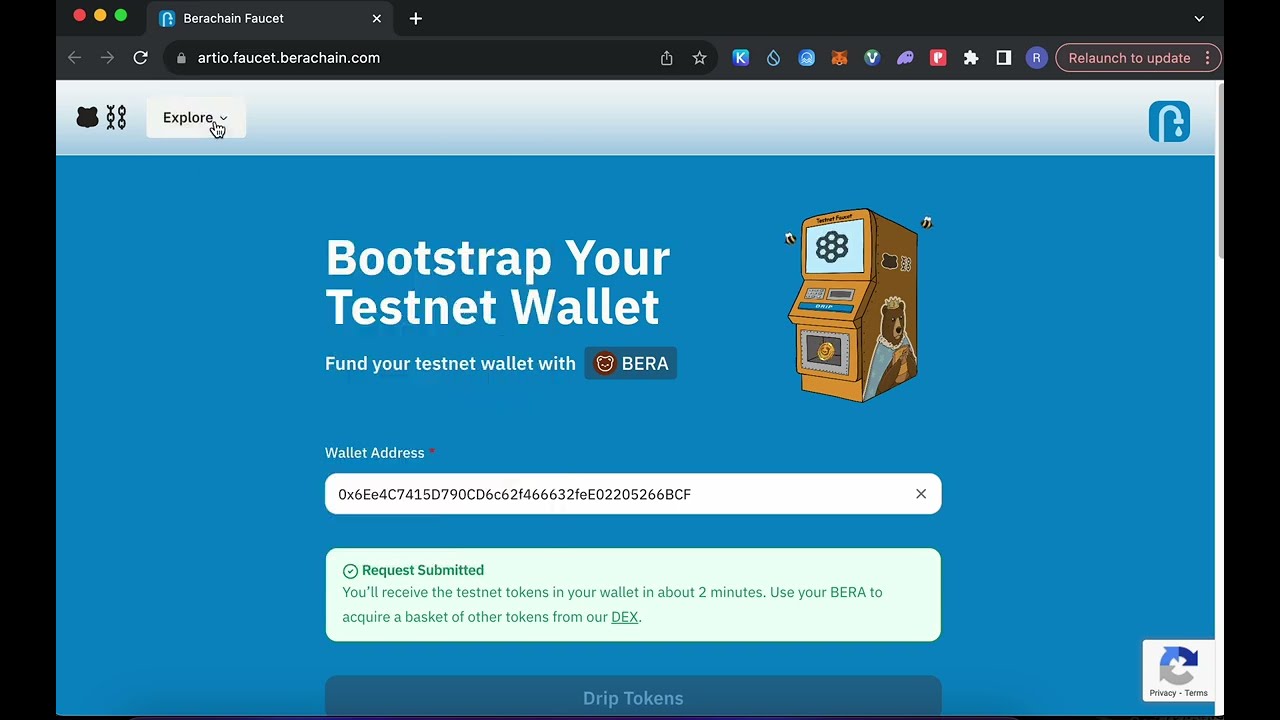Toggle the browser side panel
This screenshot has height=720, width=1280.
(1004, 58)
